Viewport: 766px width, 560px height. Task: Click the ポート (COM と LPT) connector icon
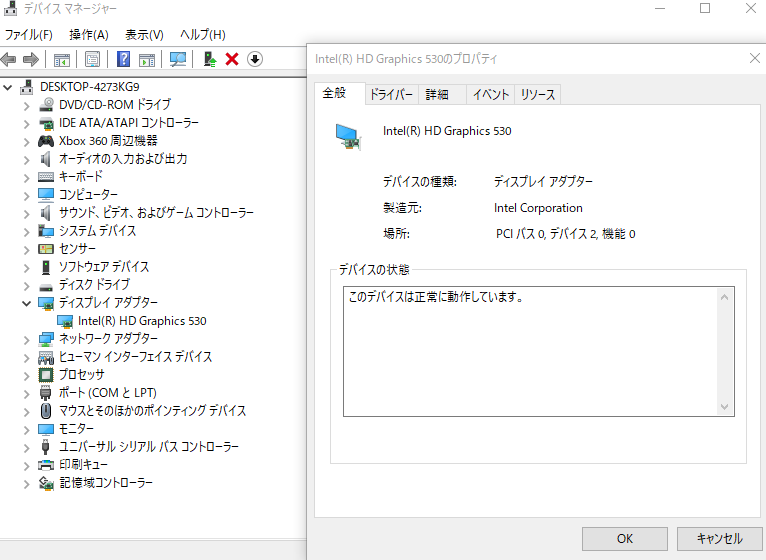click(45, 393)
